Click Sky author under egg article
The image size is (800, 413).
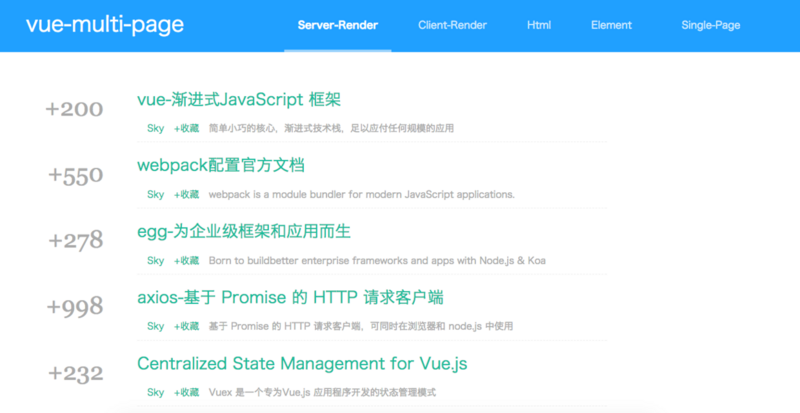tap(156, 260)
